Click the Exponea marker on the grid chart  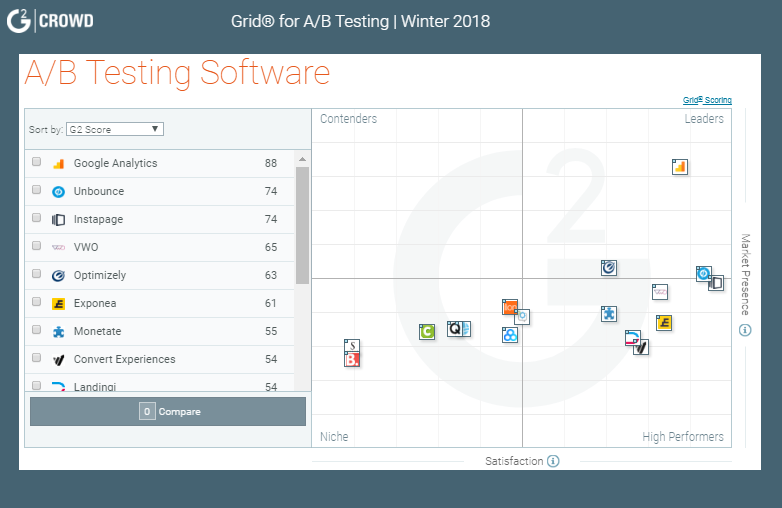[x=664, y=323]
